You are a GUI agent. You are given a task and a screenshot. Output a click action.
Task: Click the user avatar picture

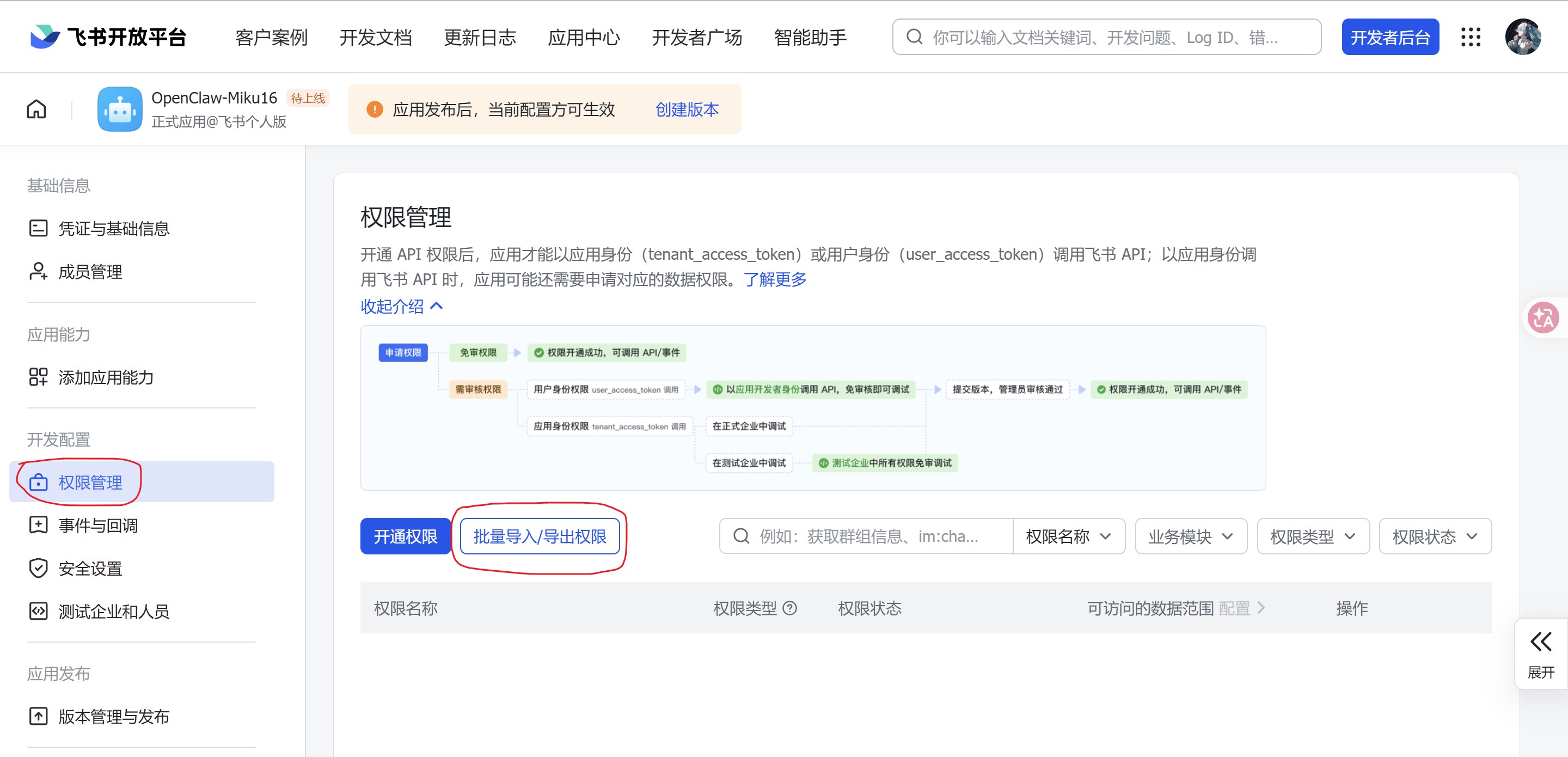(x=1522, y=37)
